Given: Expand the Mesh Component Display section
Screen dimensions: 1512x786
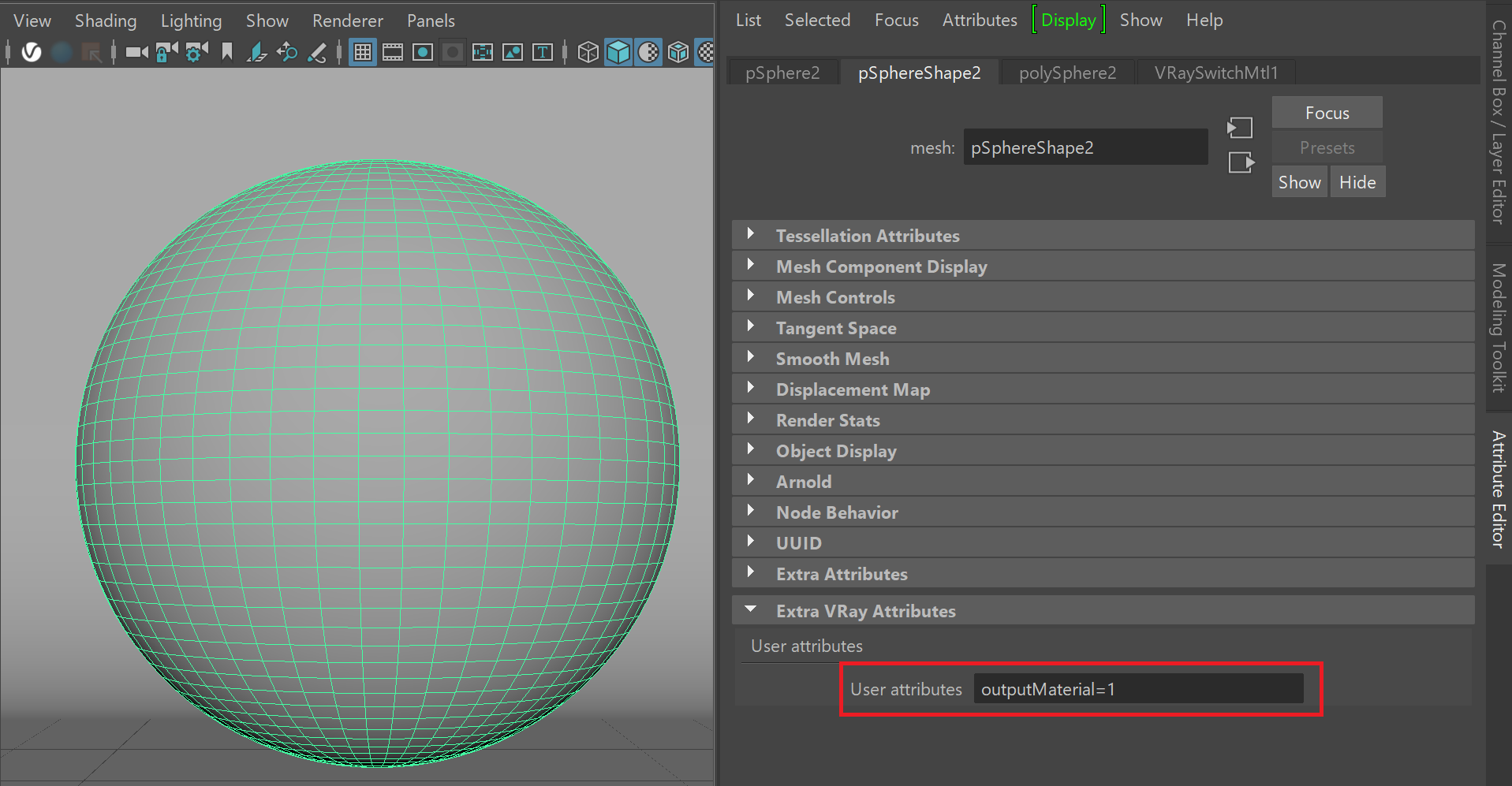Looking at the screenshot, I should (x=1103, y=266).
